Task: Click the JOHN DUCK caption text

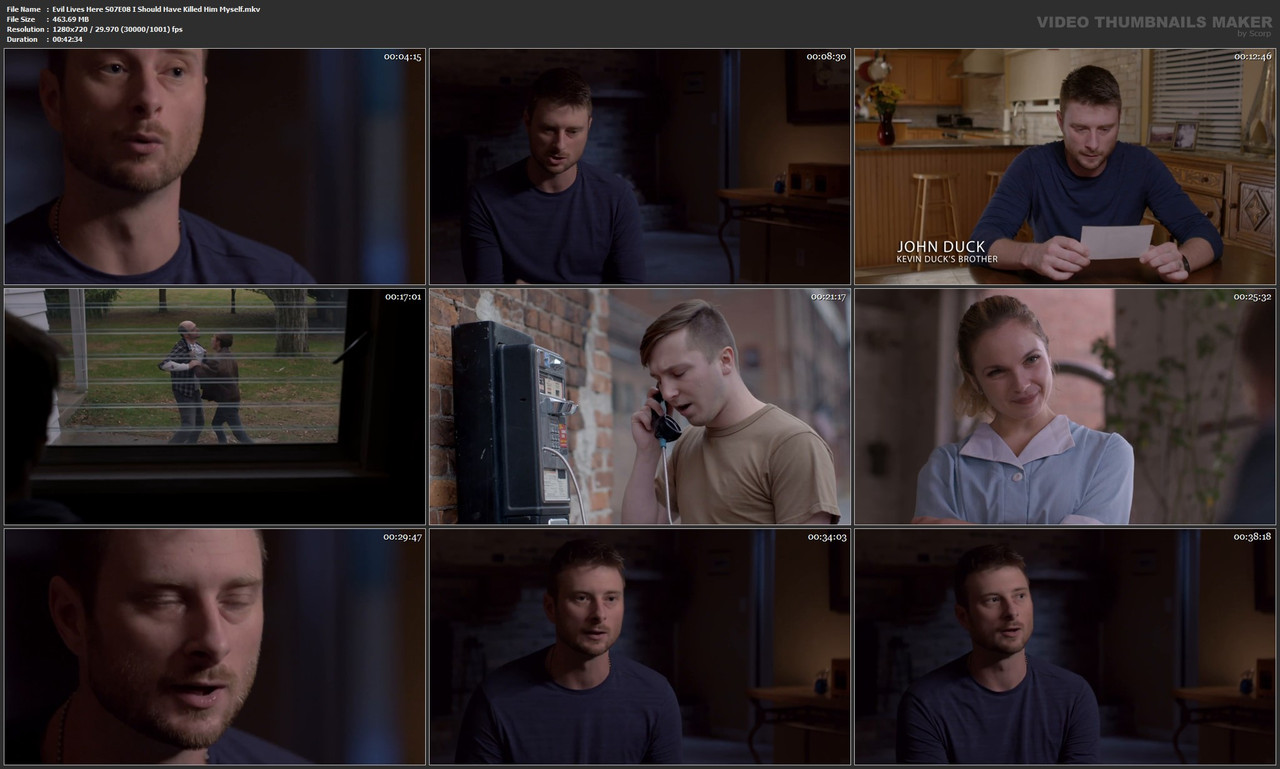Action: click(941, 246)
